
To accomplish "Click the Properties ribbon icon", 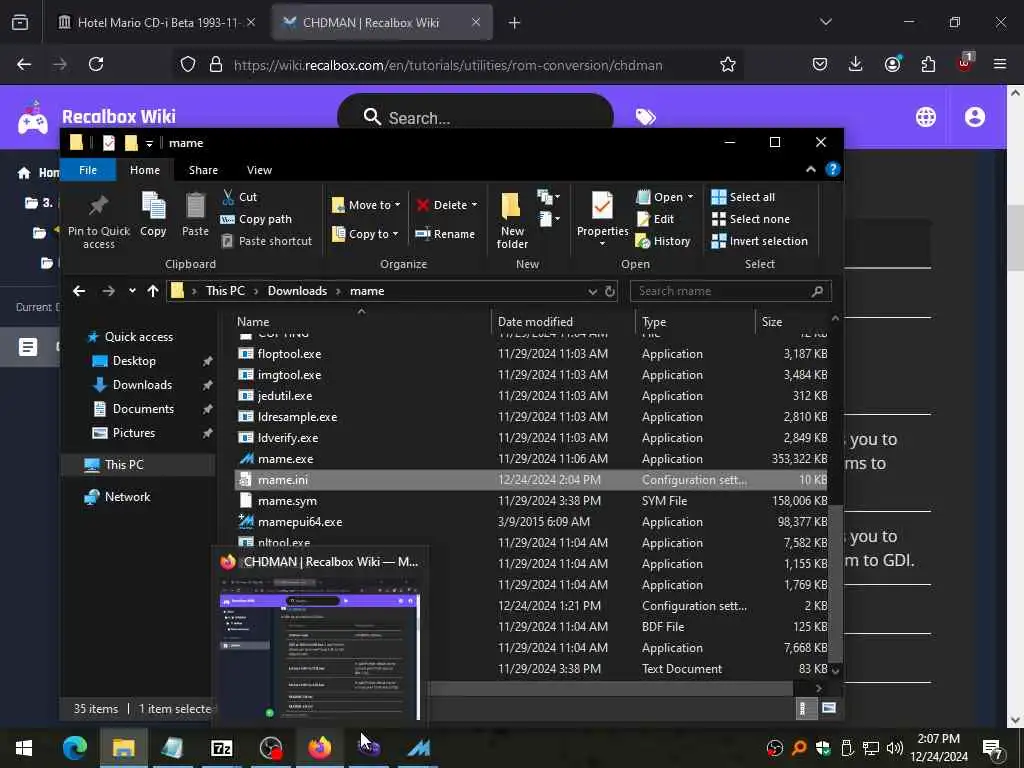I will pos(602,206).
